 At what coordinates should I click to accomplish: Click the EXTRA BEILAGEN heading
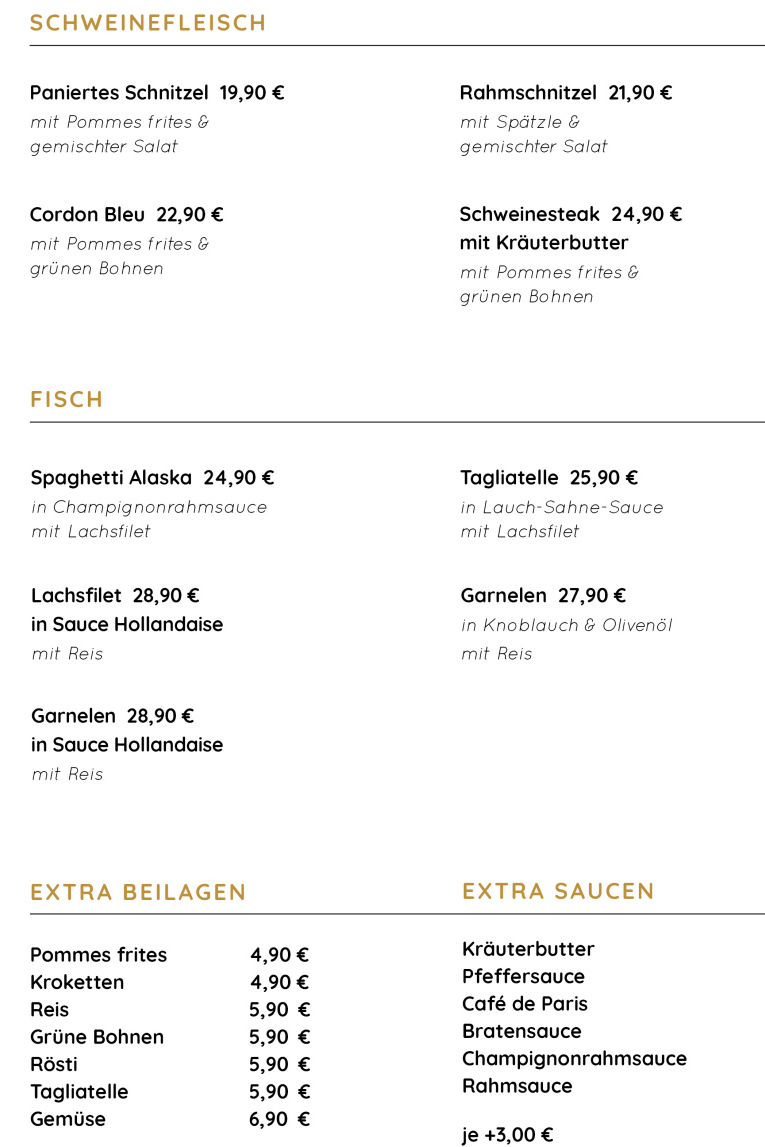[x=138, y=892]
